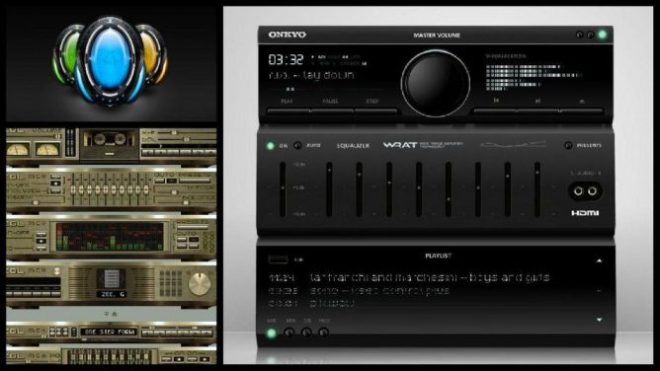Click the 'ZEE. G' display on gold stack
Screen dimensions: 660x371
(112, 294)
